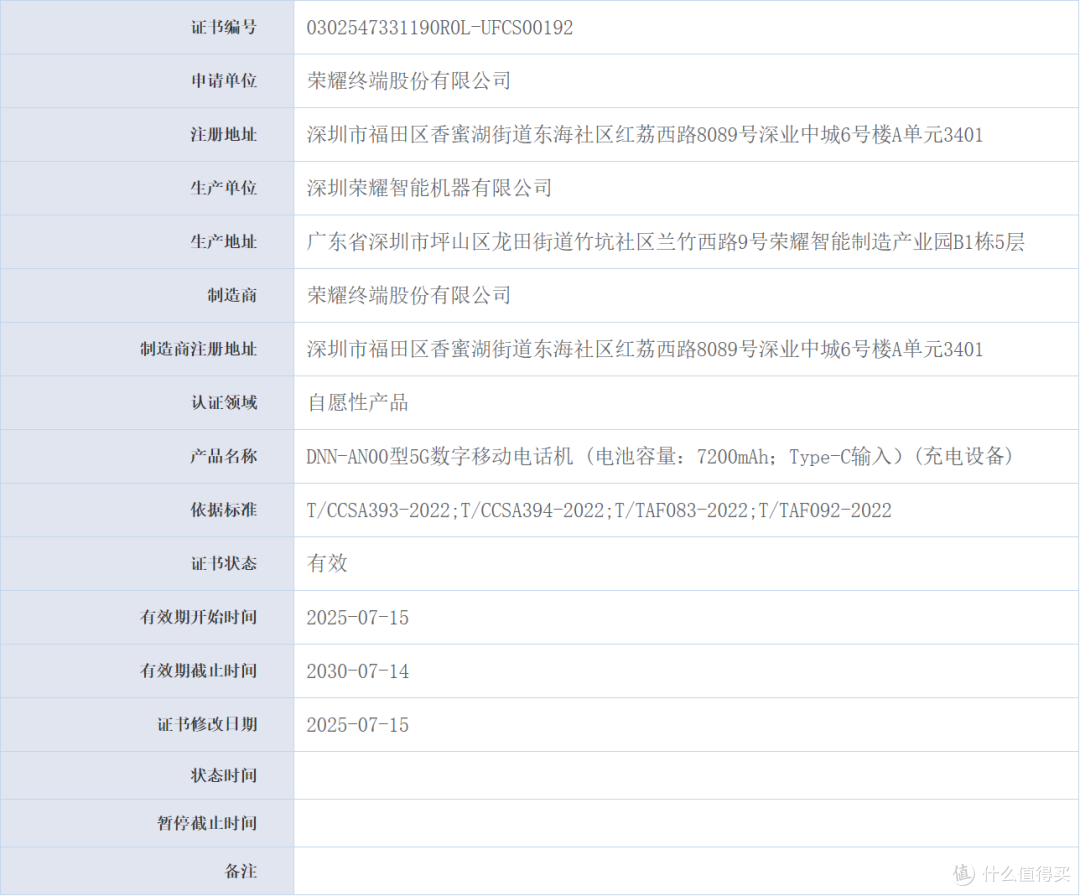This screenshot has width=1080, height=896.
Task: Click the 有效期开始时间 label cell
Action: (147, 617)
